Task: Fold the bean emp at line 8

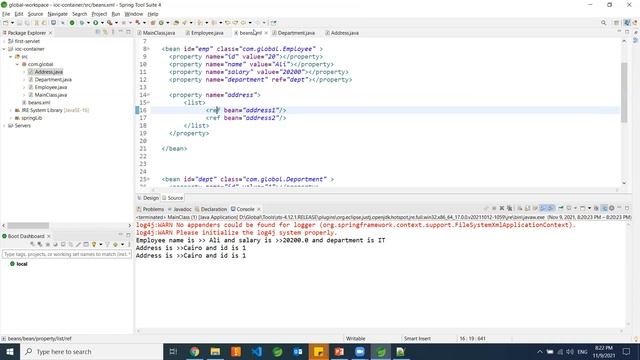Action: (x=149, y=49)
